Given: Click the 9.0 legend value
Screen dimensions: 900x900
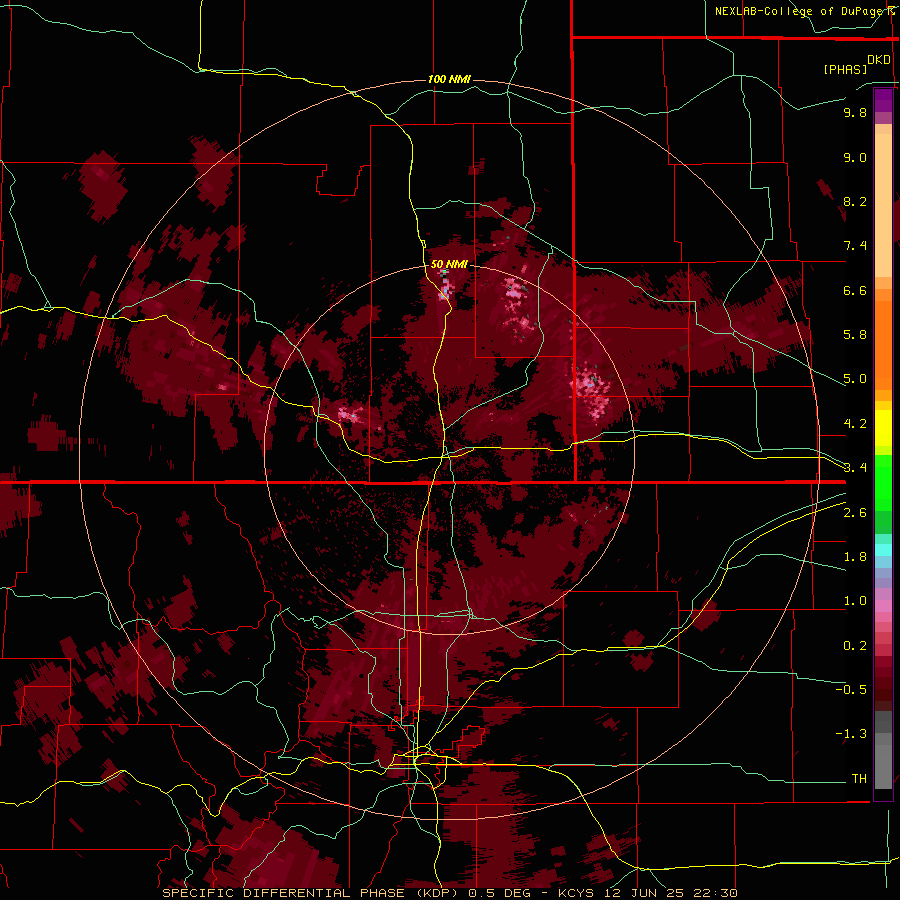Looking at the screenshot, I should click(855, 157).
